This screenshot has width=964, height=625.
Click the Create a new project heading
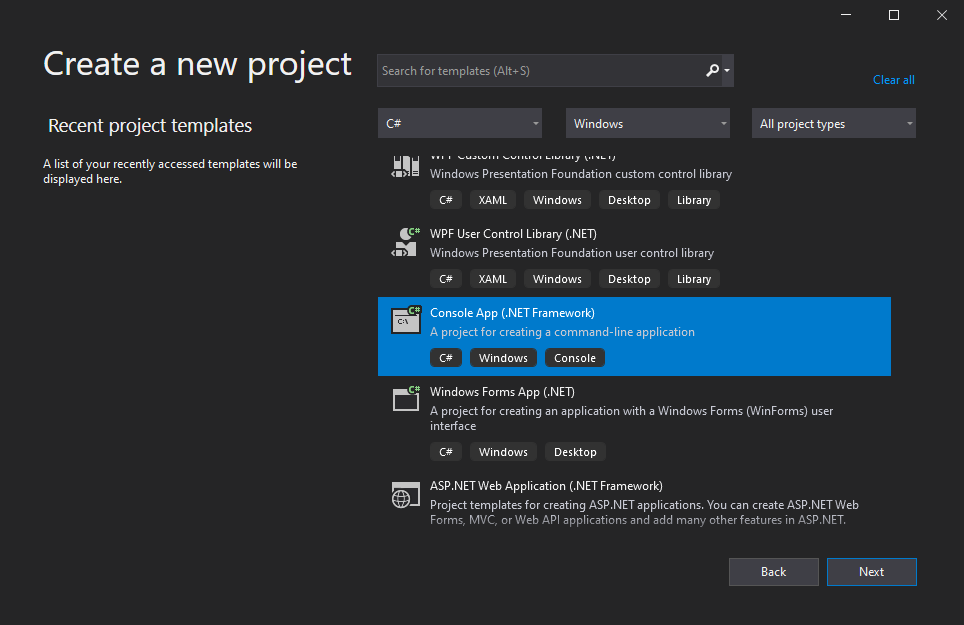pos(197,65)
